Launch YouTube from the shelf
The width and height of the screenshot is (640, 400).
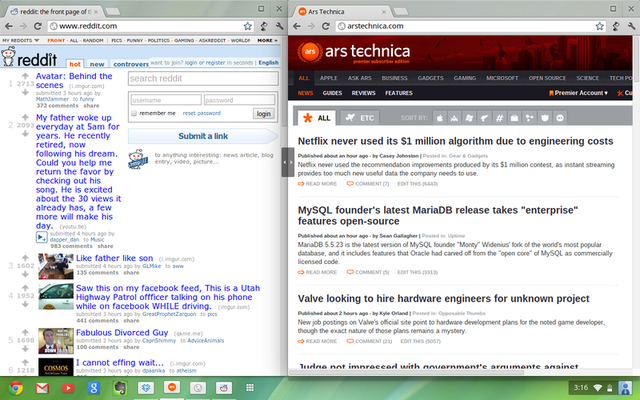68,388
